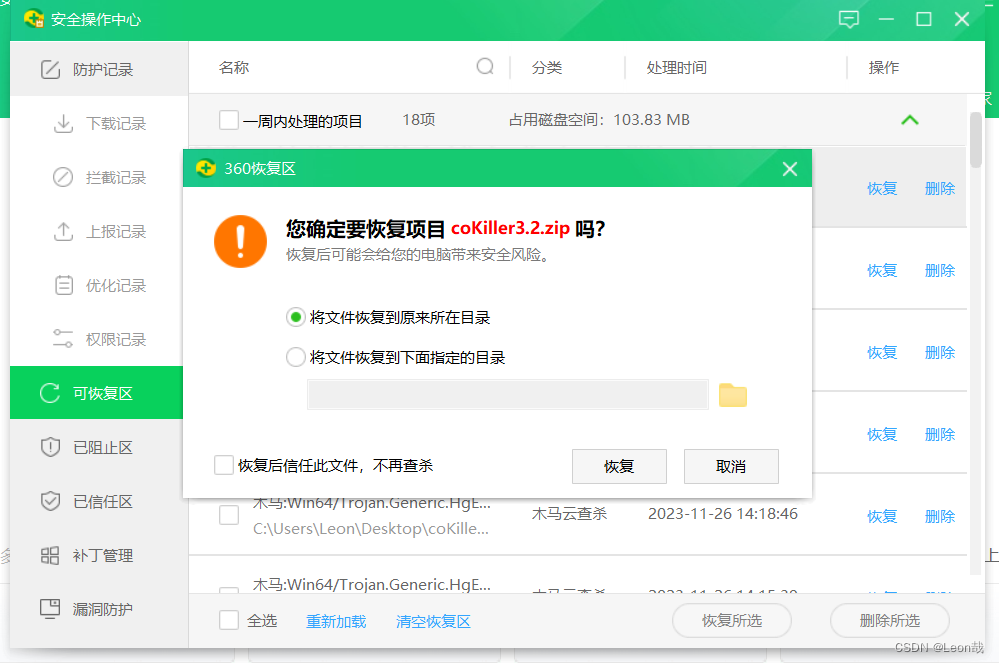Click the 占用磁盘空间: 103.83 MB text
This screenshot has height=663, width=999.
click(x=599, y=120)
